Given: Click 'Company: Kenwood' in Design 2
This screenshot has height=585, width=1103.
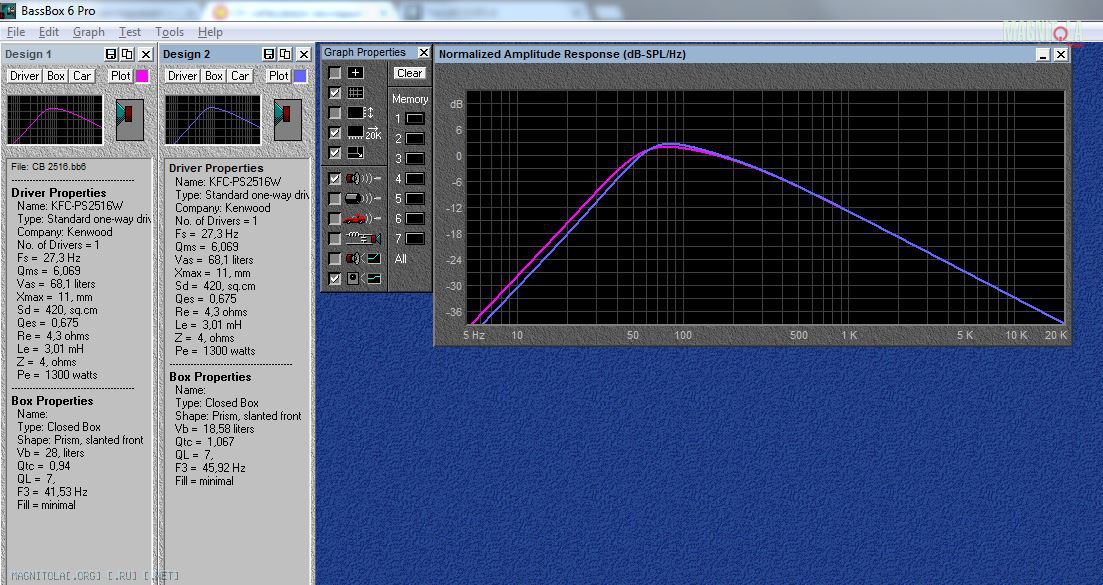Looking at the screenshot, I should coord(222,207).
